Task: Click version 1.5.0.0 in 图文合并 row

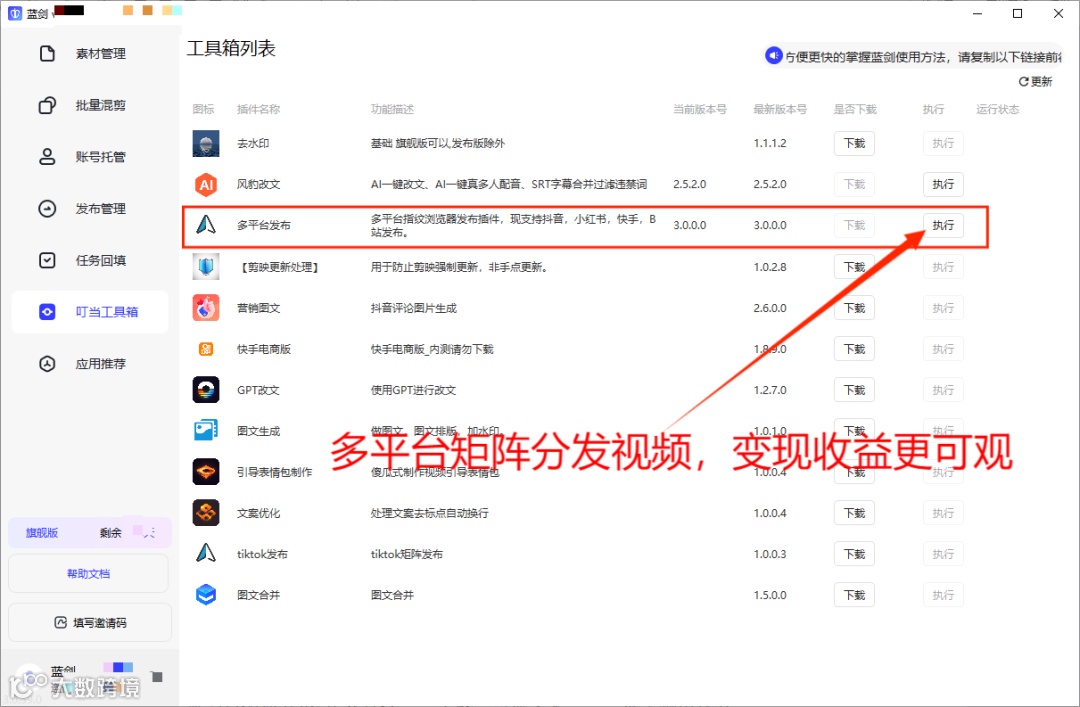Action: point(769,595)
